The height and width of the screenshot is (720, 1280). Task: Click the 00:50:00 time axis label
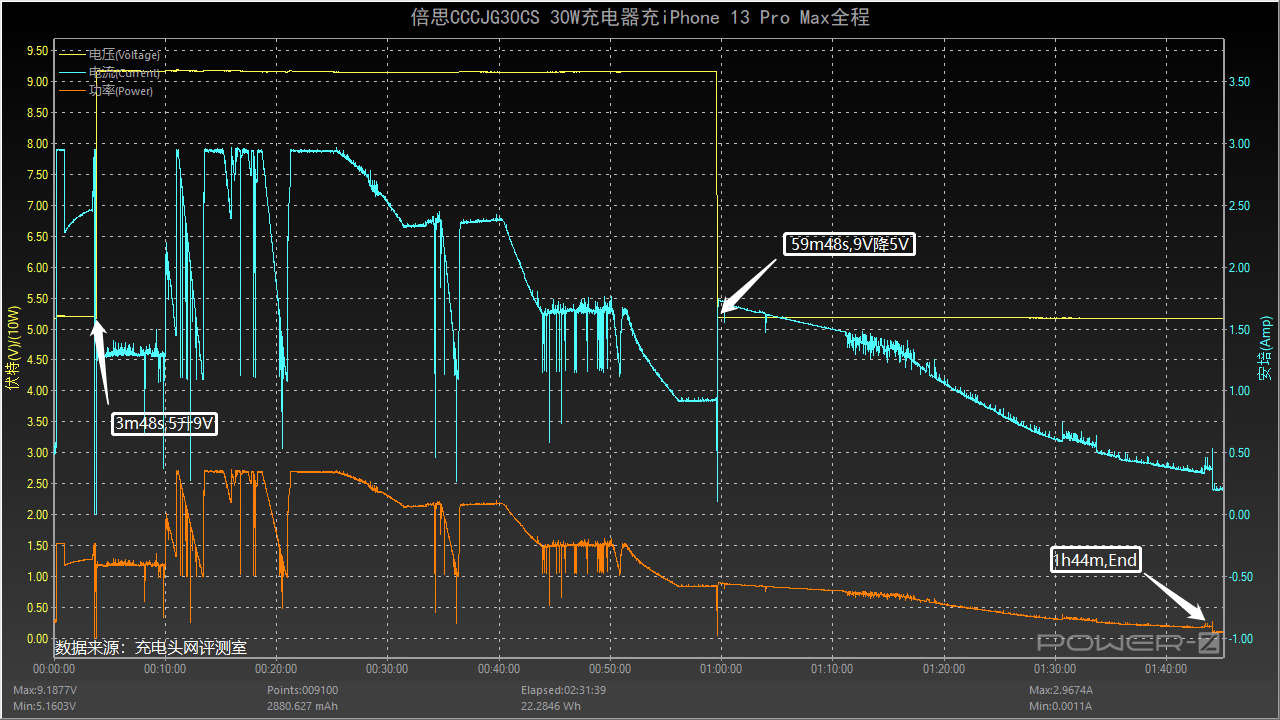pyautogui.click(x=610, y=668)
